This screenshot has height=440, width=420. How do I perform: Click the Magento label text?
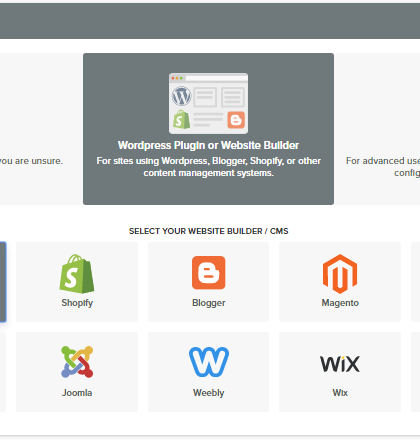(340, 303)
